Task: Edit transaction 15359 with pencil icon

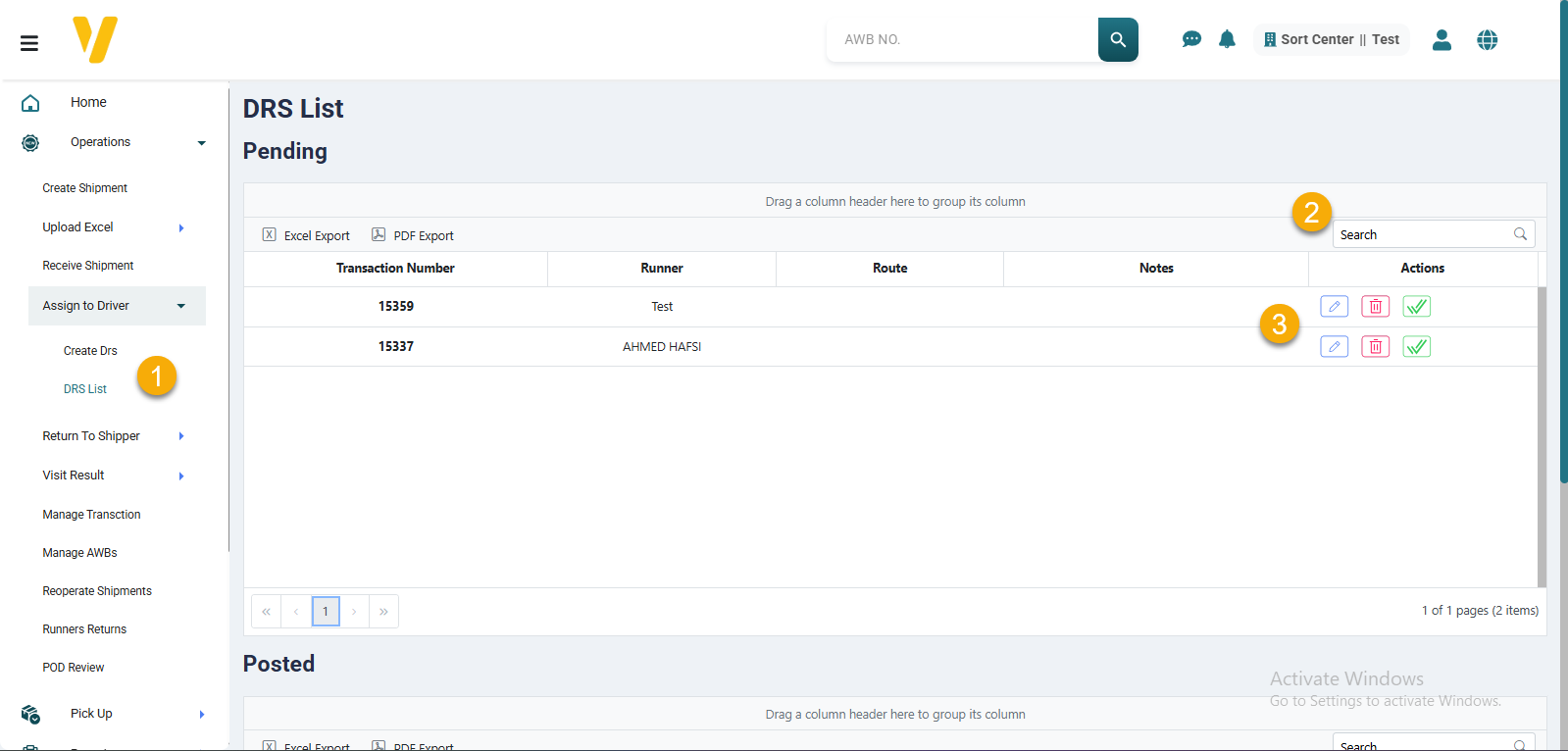Action: (x=1334, y=307)
